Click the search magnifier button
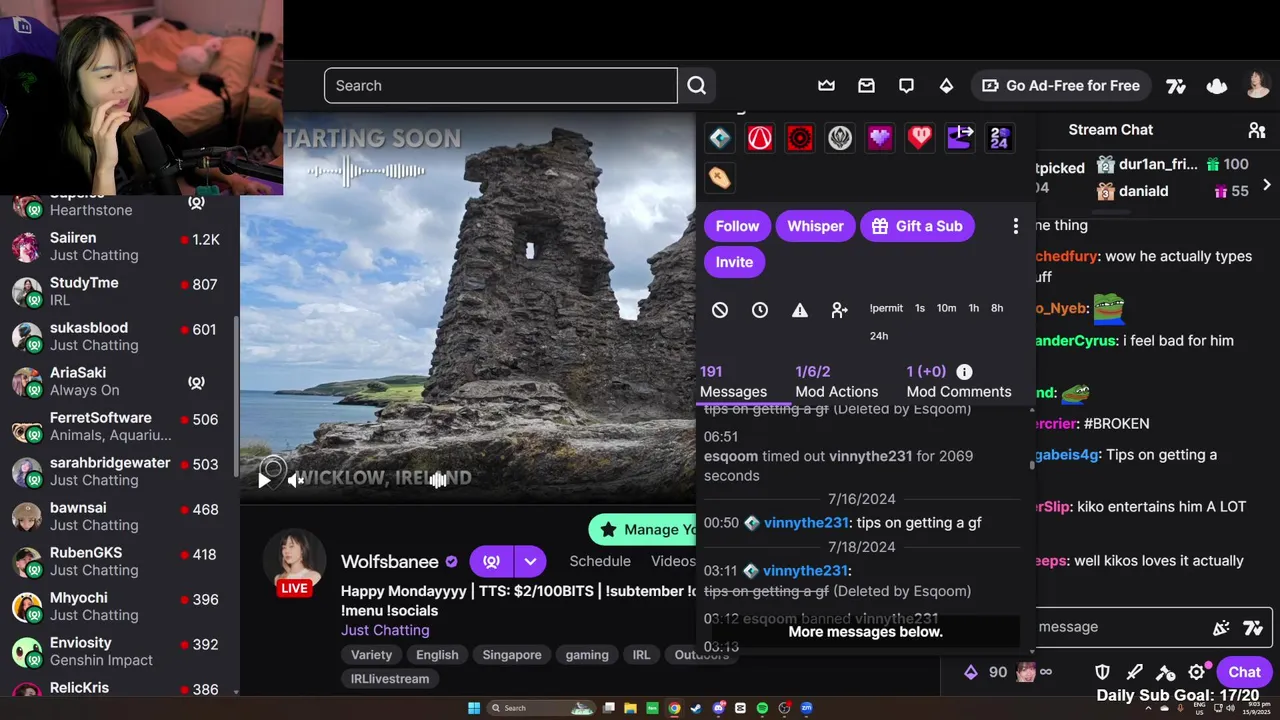 pos(697,86)
